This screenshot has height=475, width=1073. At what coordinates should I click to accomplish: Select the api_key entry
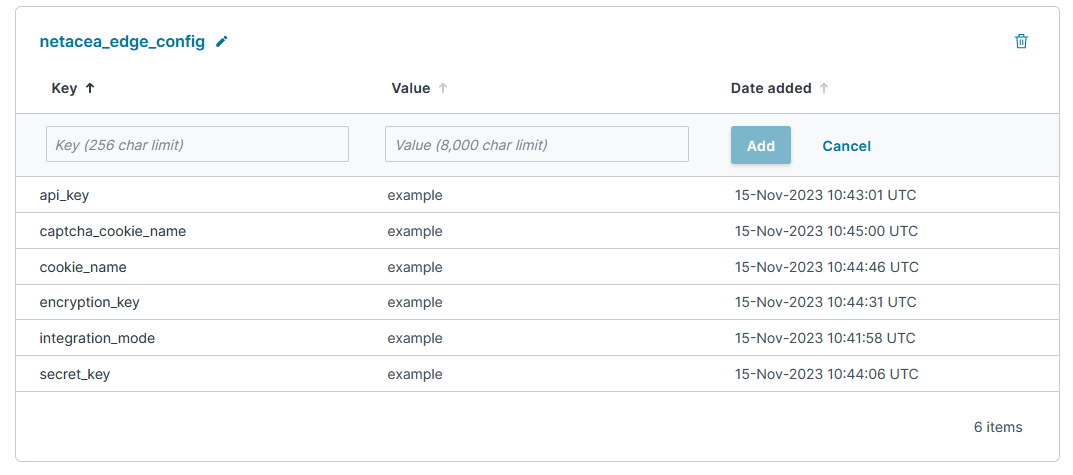(65, 195)
